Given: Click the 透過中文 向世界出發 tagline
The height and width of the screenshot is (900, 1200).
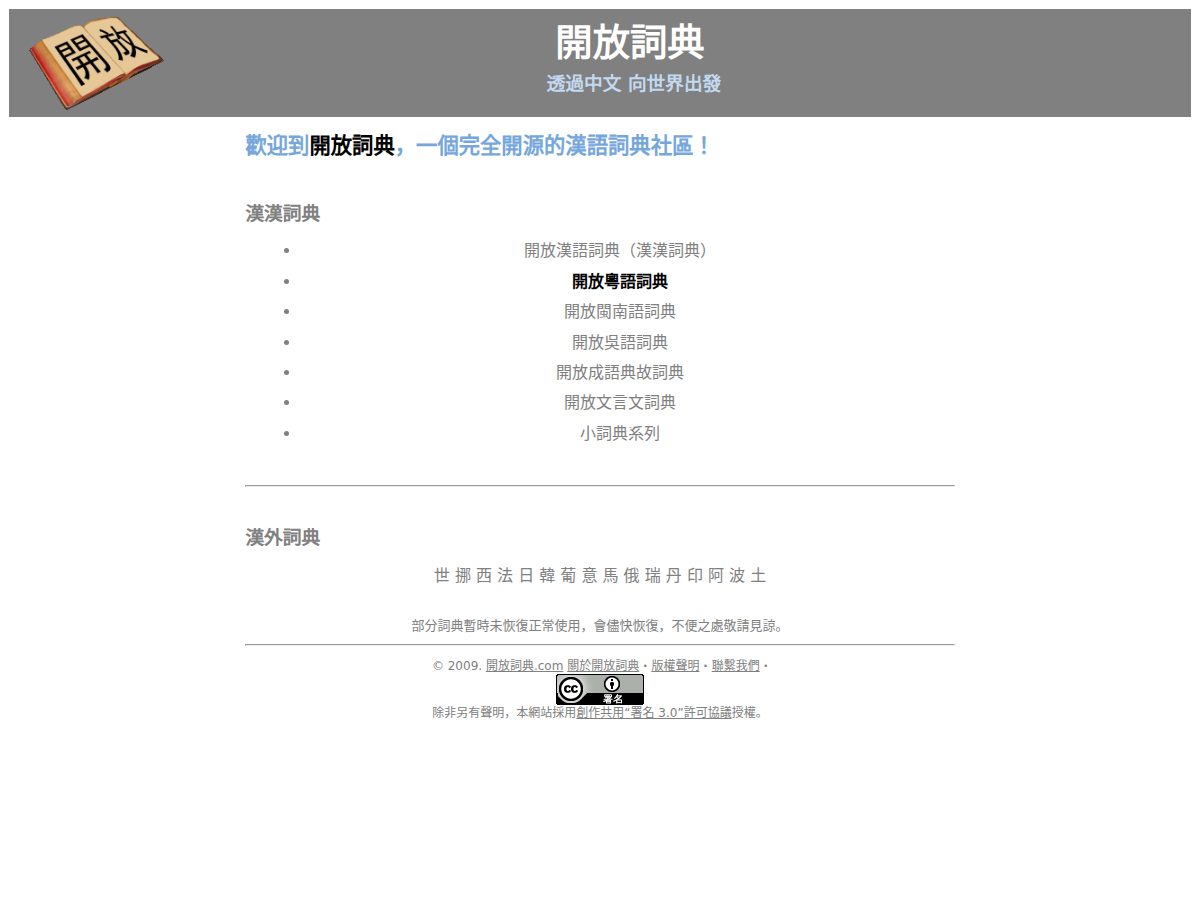Looking at the screenshot, I should [x=633, y=84].
